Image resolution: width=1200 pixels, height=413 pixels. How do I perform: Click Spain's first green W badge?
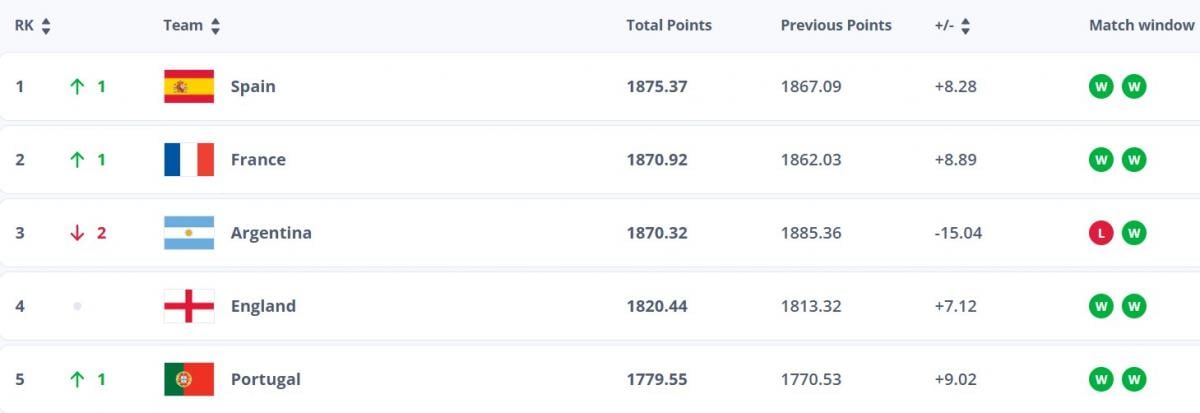click(1101, 87)
